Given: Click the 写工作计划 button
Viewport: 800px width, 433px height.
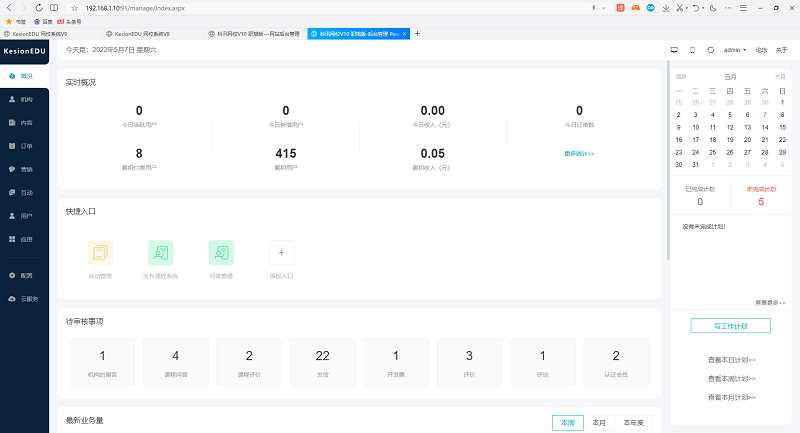Looking at the screenshot, I should click(x=730, y=325).
